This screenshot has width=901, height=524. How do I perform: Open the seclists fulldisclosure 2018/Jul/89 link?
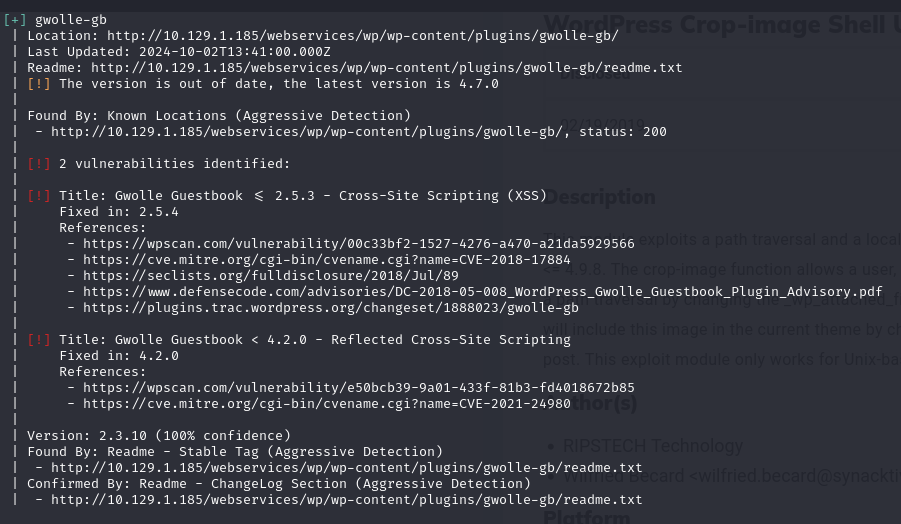tap(271, 276)
